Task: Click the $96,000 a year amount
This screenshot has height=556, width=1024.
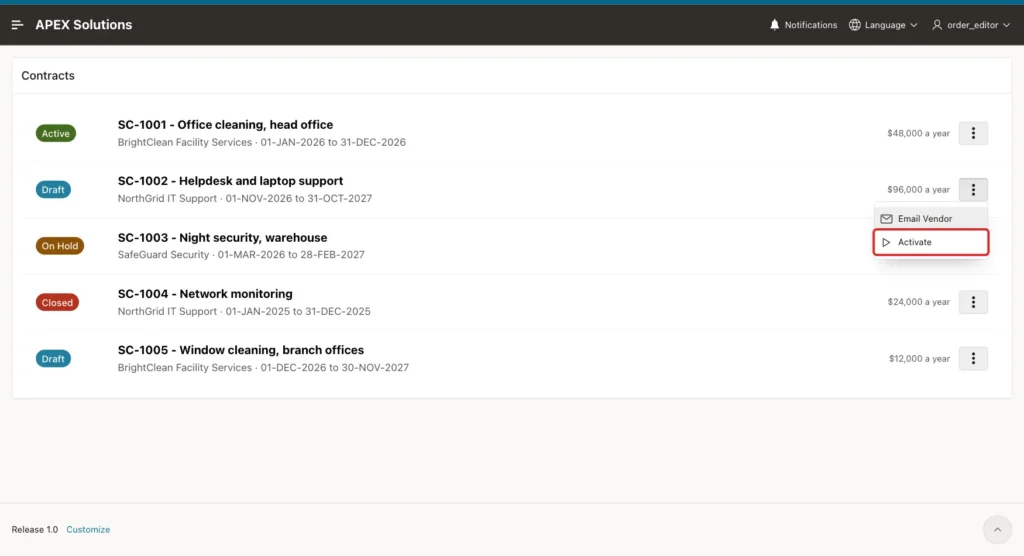Action: pyautogui.click(x=918, y=189)
